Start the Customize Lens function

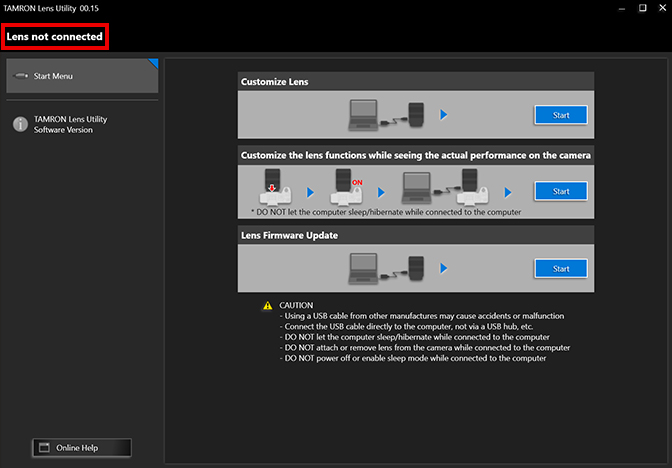click(561, 115)
